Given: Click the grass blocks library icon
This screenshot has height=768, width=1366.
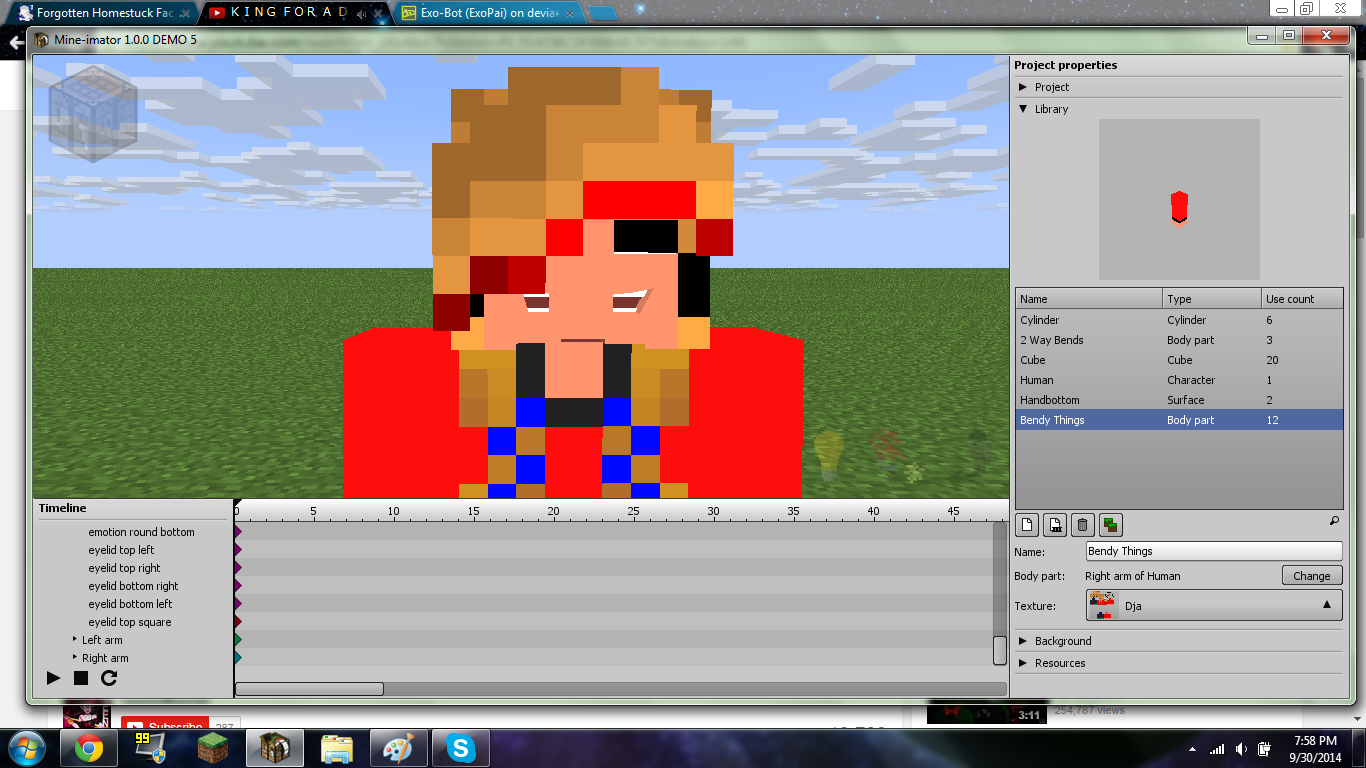Looking at the screenshot, I should tap(1110, 524).
